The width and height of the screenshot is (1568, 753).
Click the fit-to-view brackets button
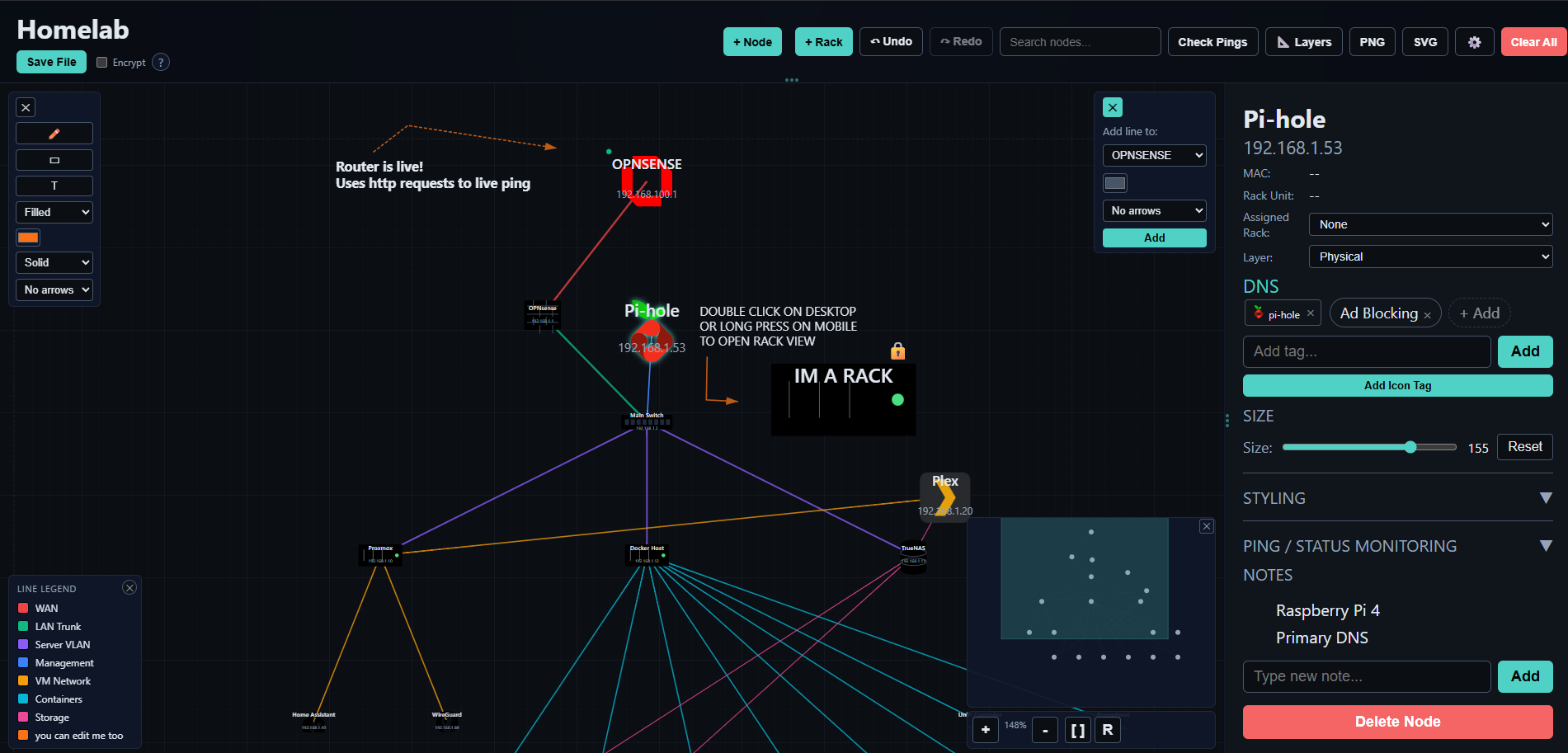pyautogui.click(x=1077, y=730)
